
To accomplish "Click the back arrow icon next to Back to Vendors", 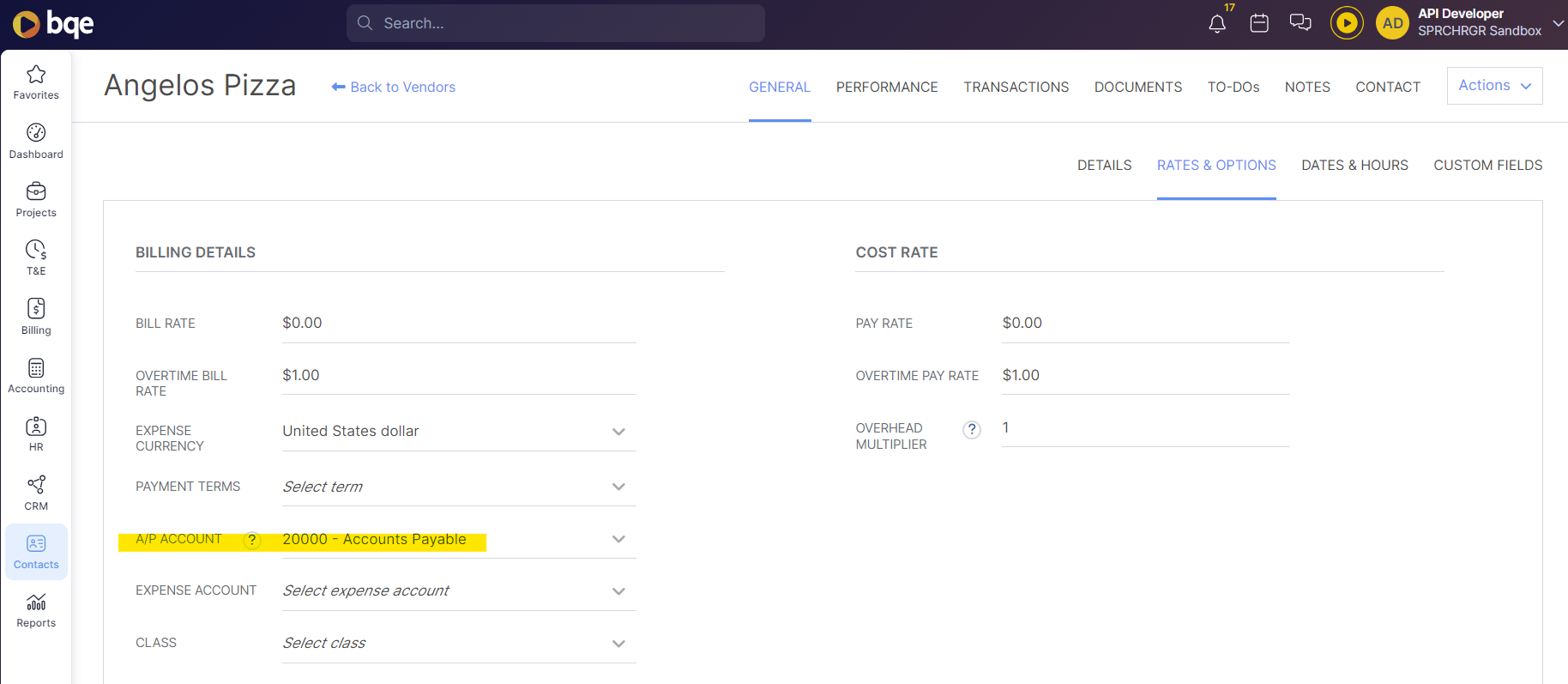I will pos(338,87).
